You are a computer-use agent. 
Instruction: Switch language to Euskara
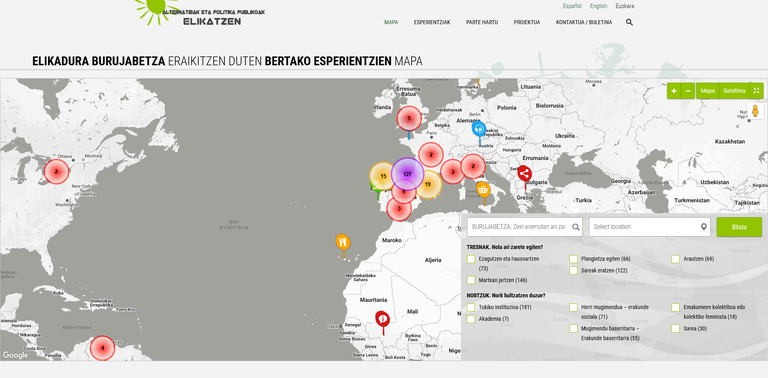click(624, 6)
